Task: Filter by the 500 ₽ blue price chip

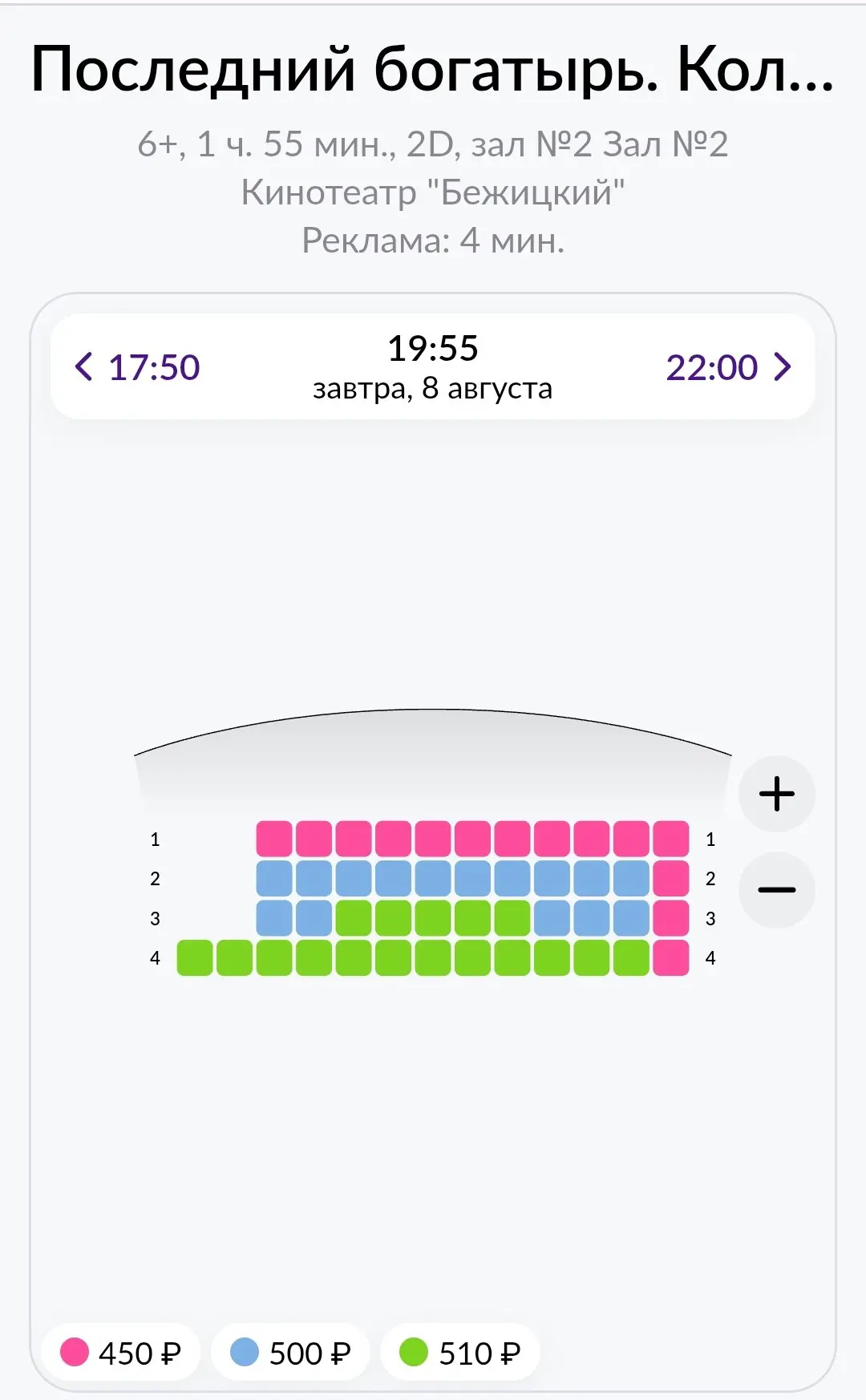Action: [x=290, y=1353]
